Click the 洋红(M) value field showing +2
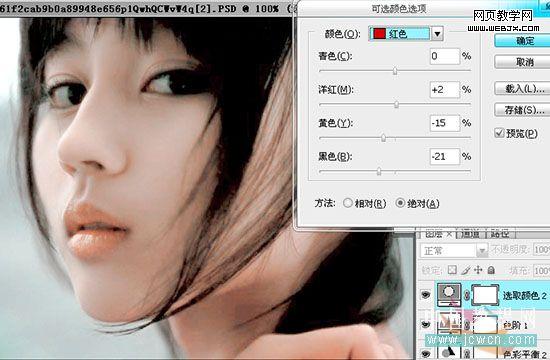The width and height of the screenshot is (550, 360). tap(444, 89)
